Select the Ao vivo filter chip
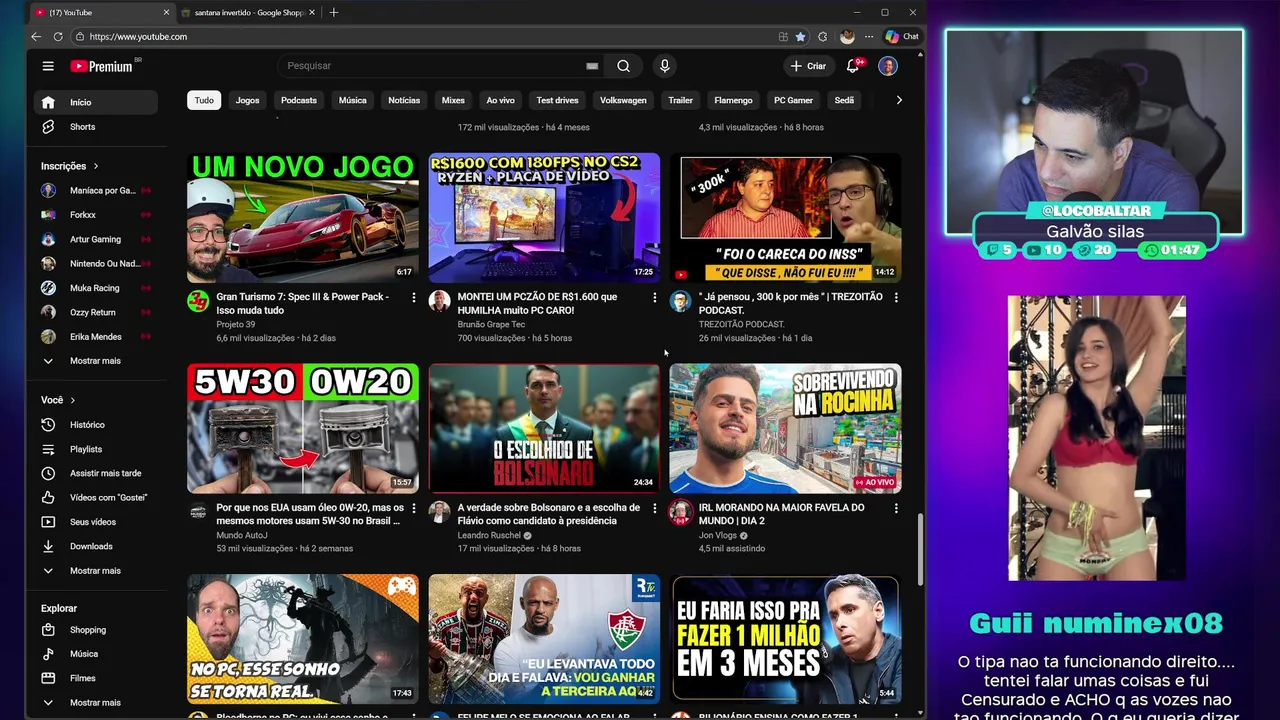This screenshot has height=720, width=1280. pos(500,100)
